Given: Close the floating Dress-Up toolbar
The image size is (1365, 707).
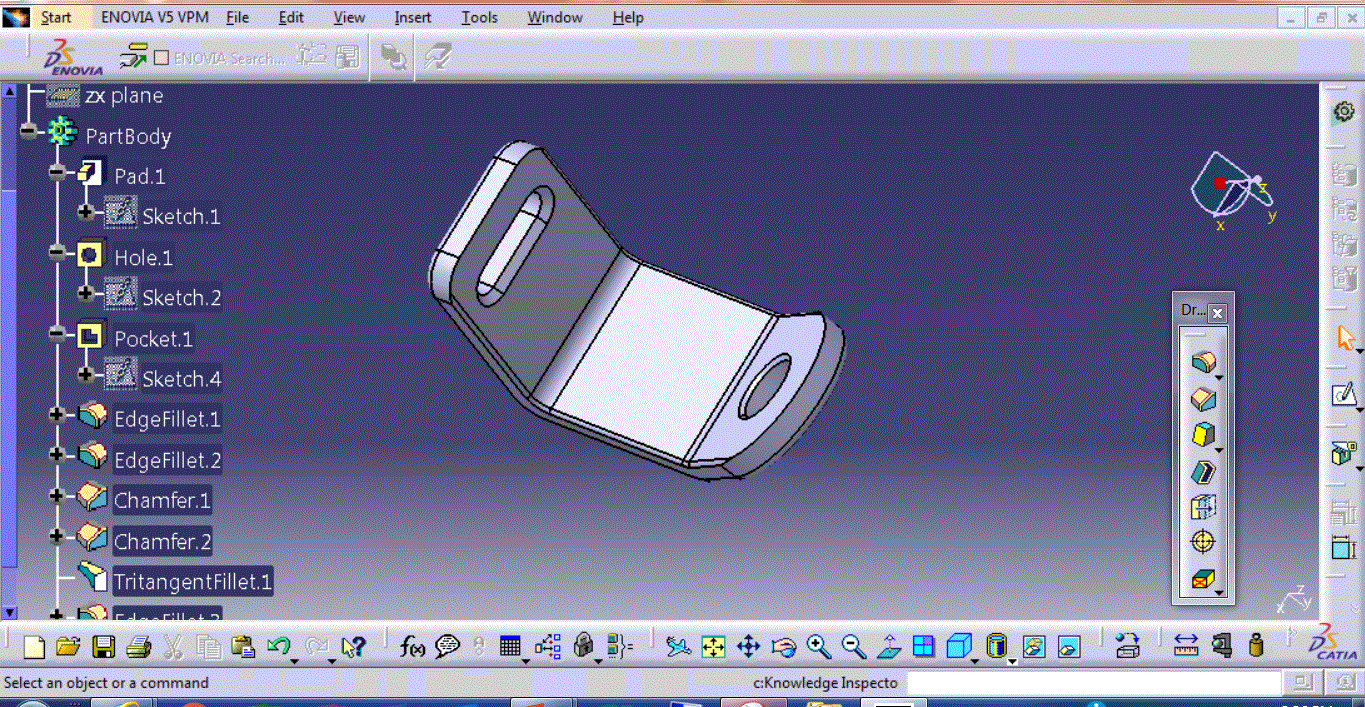Looking at the screenshot, I should [1217, 313].
